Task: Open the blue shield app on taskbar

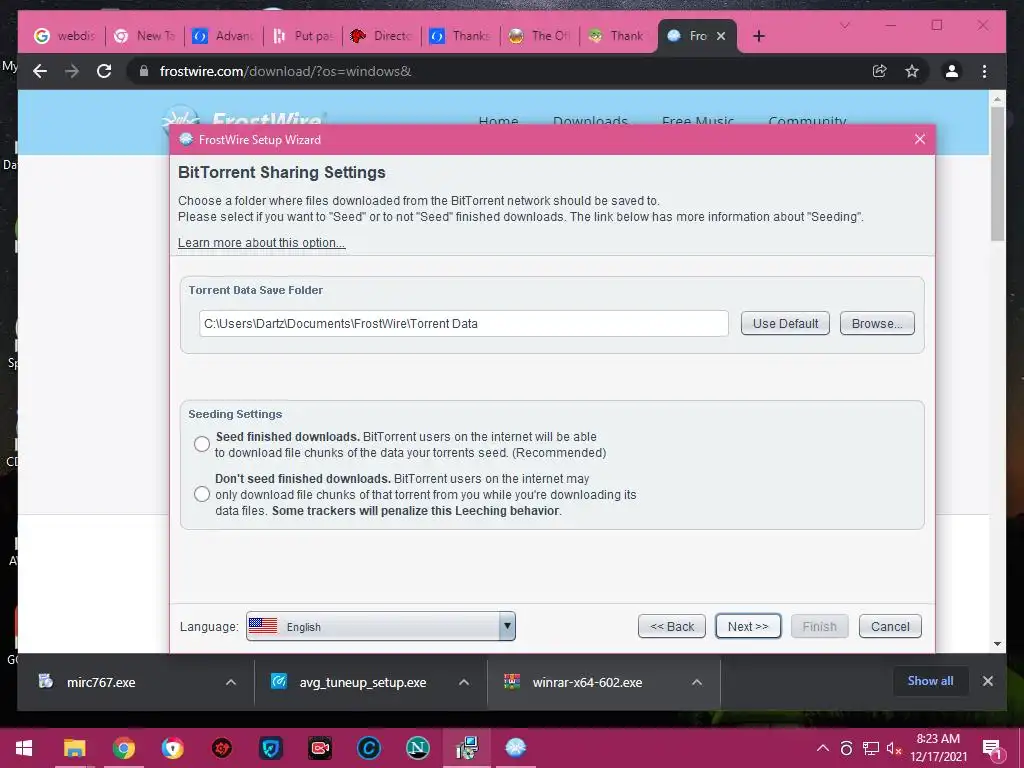Action: click(270, 748)
